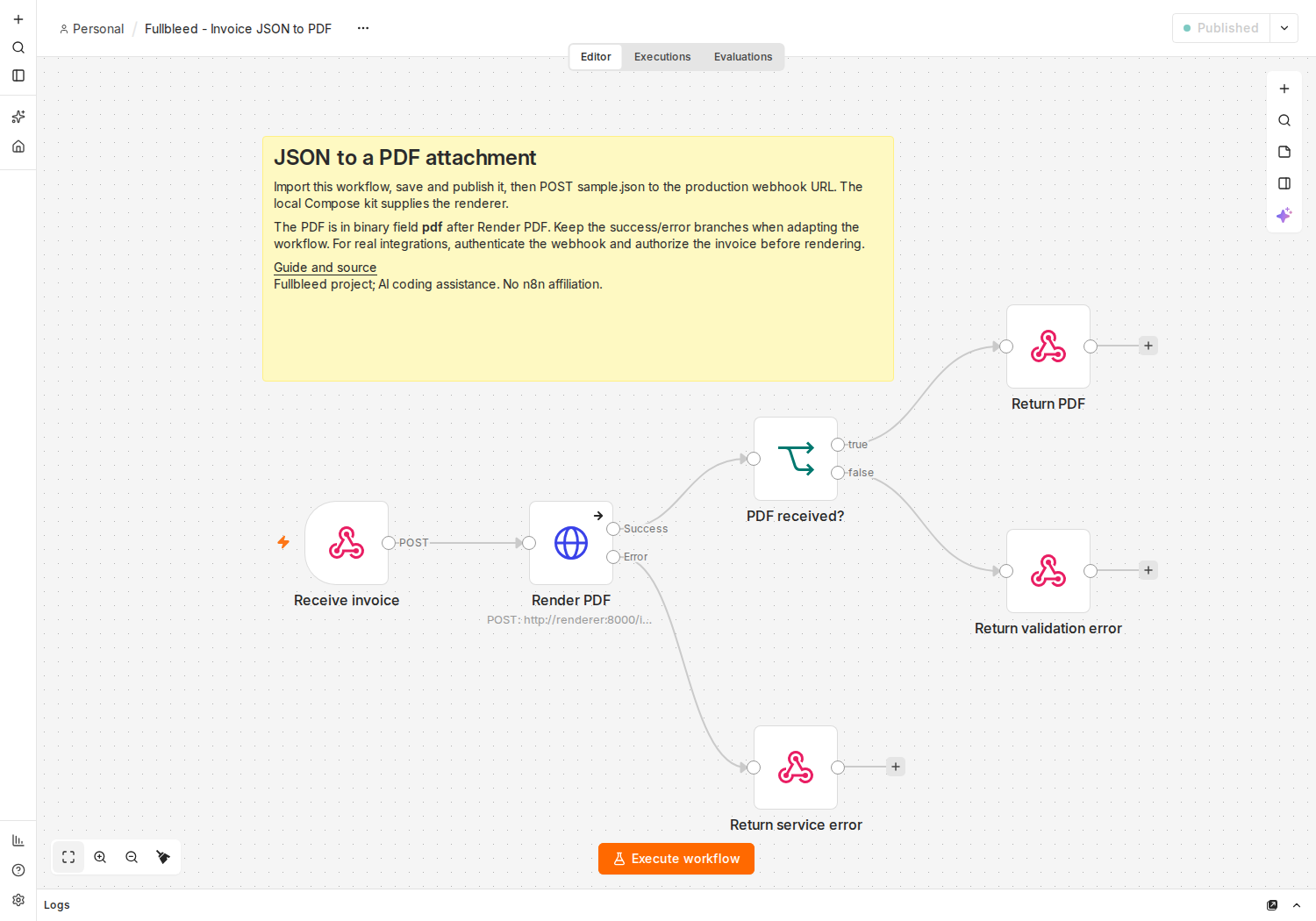Image resolution: width=1316 pixels, height=921 pixels.
Task: Select the PDF received? If node
Action: [796, 459]
